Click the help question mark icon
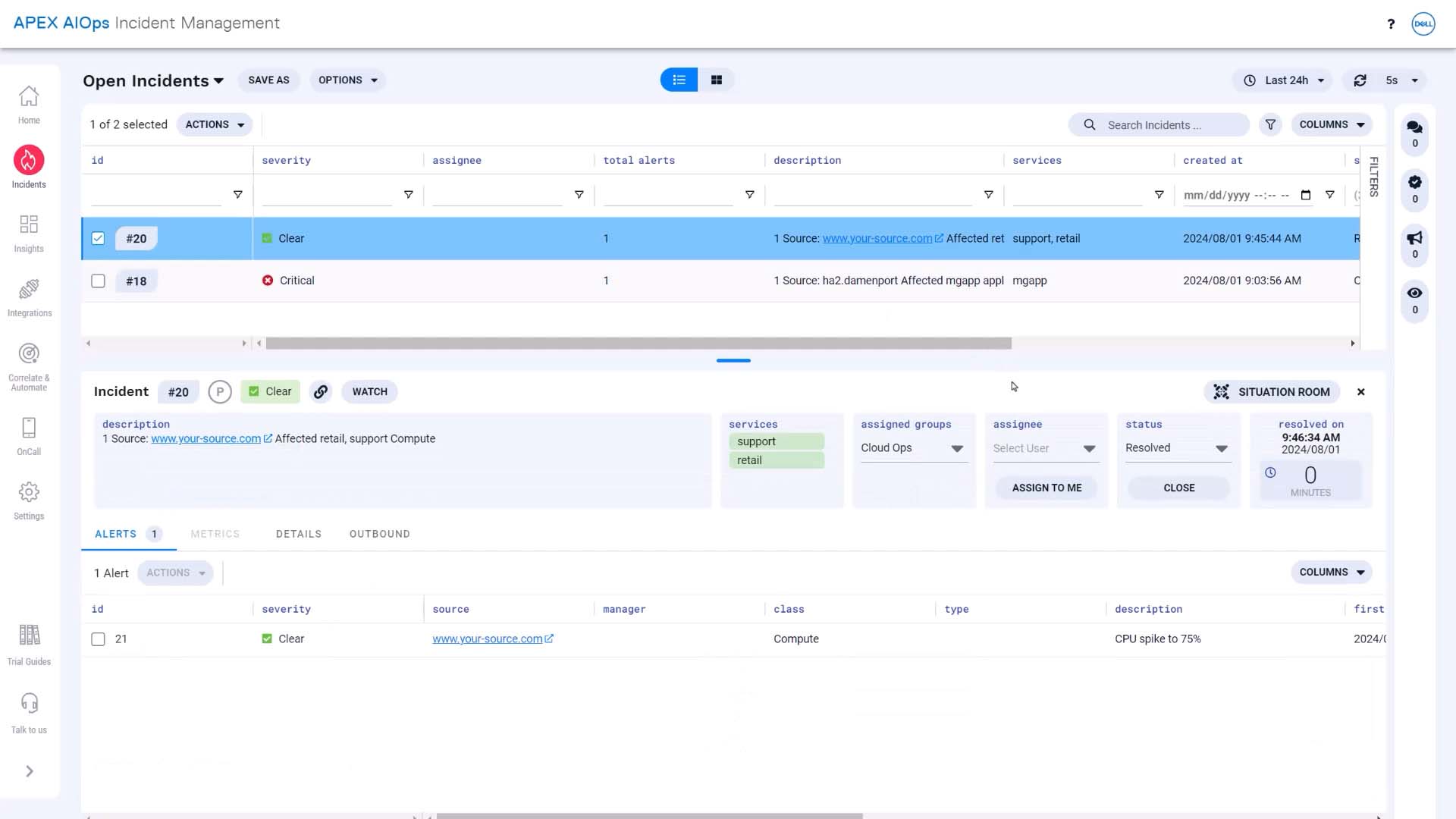This screenshot has height=819, width=1456. (x=1391, y=24)
